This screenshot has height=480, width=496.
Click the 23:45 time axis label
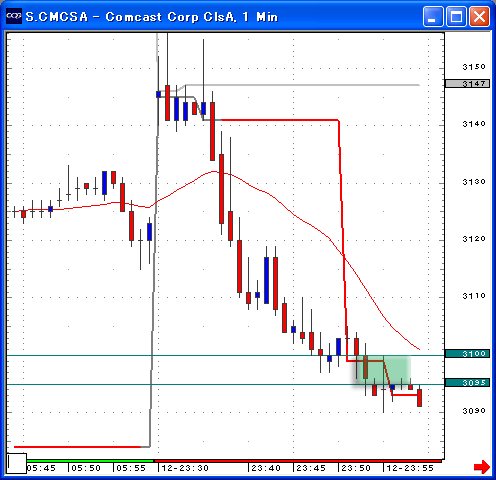pyautogui.click(x=311, y=468)
